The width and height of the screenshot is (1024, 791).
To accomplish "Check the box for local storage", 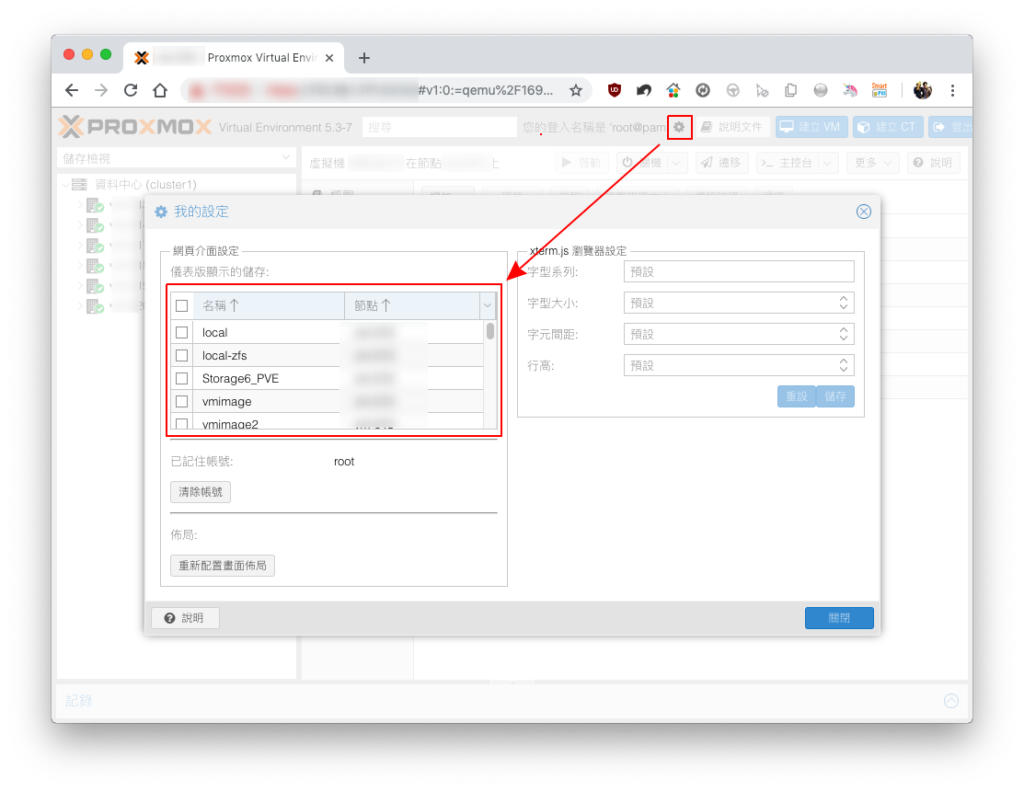I will click(x=182, y=332).
